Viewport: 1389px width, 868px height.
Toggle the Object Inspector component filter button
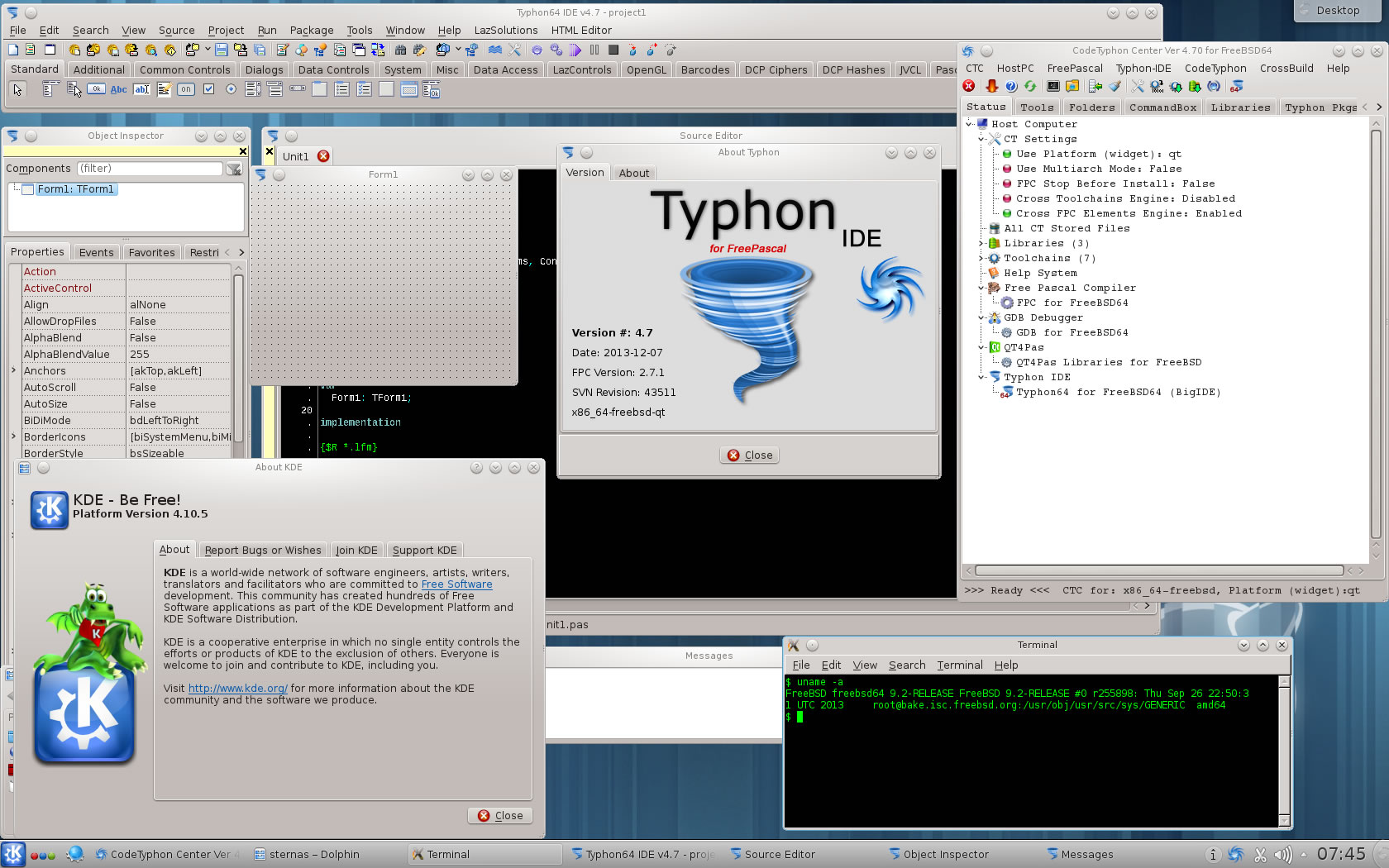tap(235, 169)
